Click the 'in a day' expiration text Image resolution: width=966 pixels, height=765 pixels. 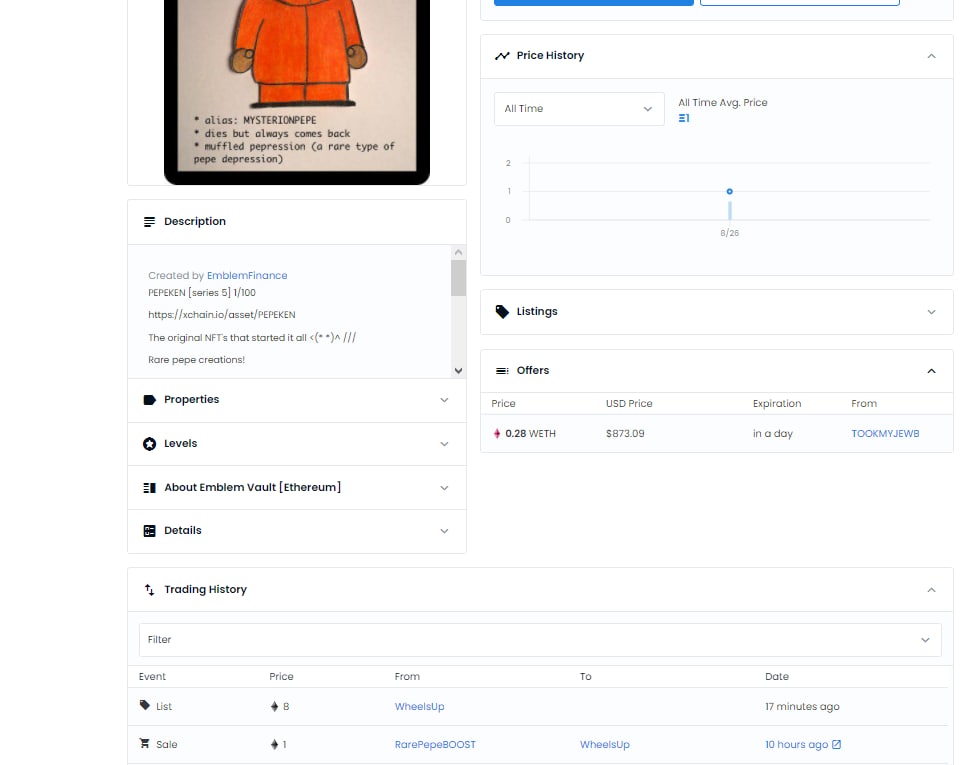pos(773,434)
